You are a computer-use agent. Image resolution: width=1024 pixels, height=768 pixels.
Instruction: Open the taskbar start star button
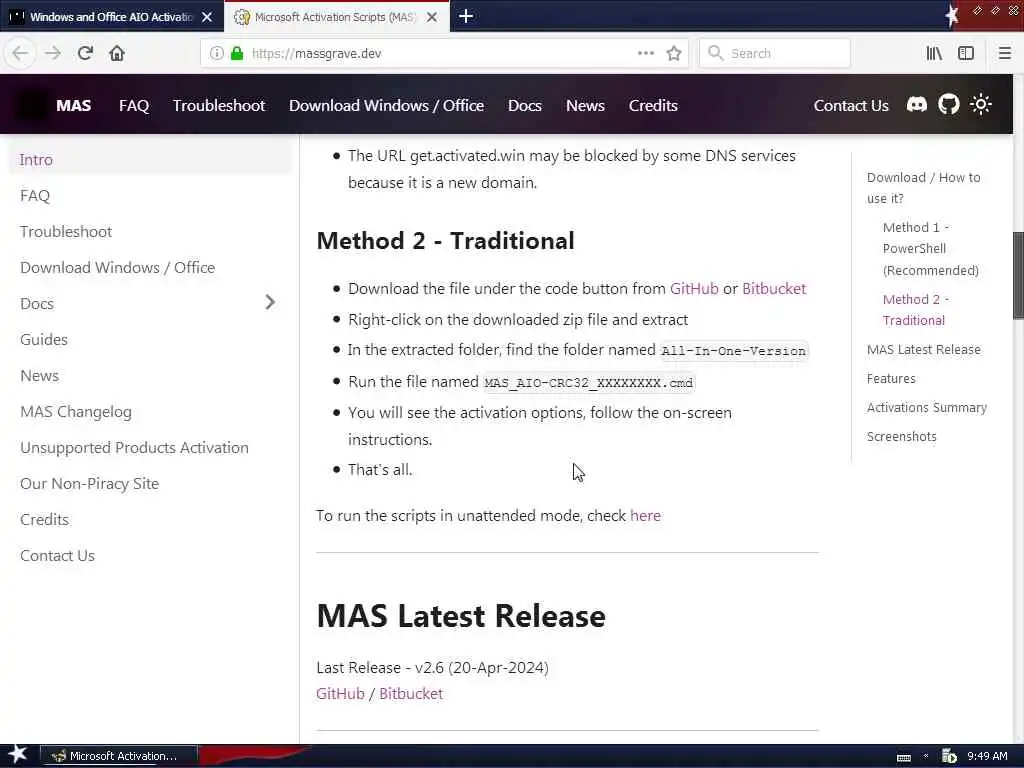coord(18,755)
